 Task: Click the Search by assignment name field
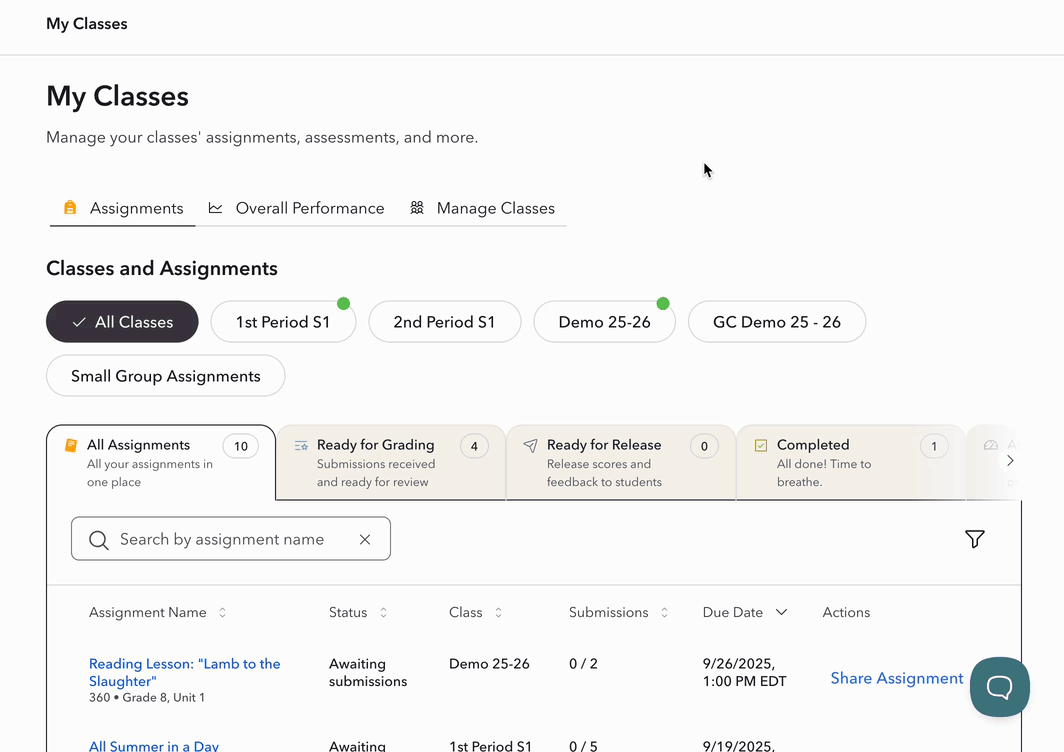tap(231, 539)
